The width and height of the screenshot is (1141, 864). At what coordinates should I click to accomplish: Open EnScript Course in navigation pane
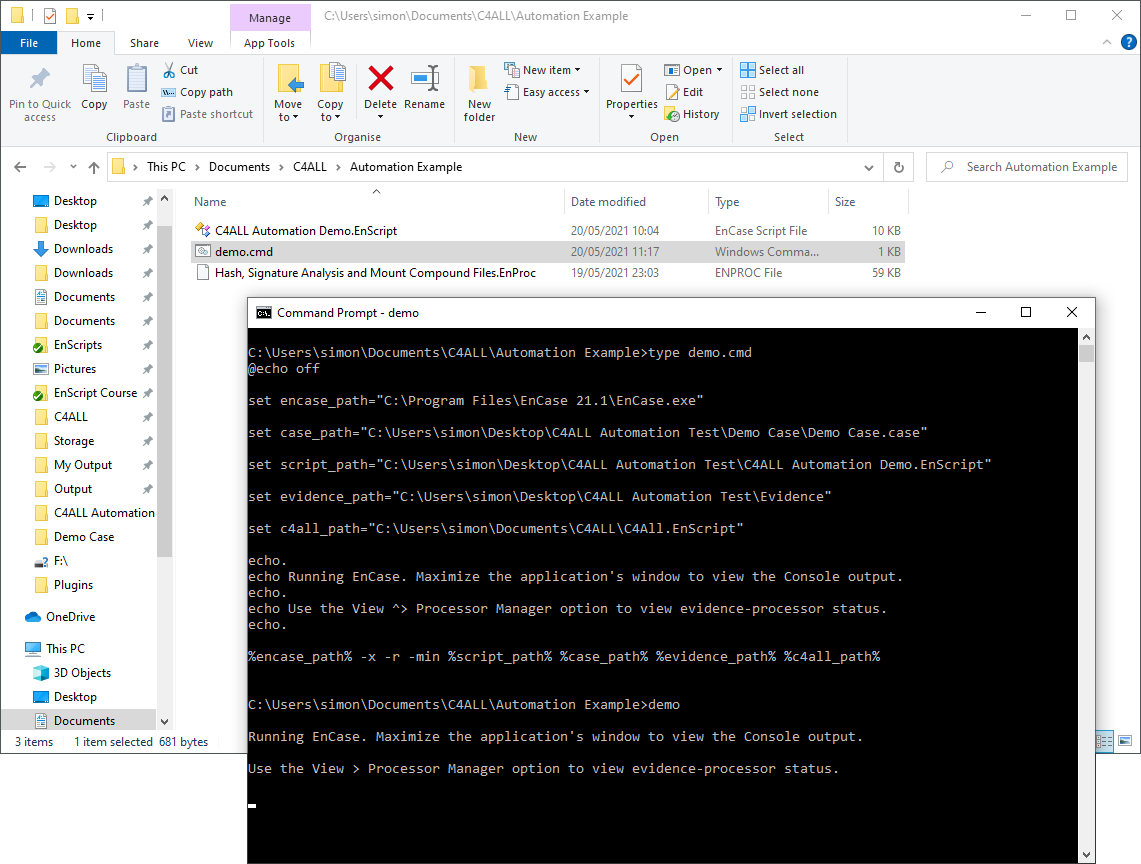(x=95, y=393)
